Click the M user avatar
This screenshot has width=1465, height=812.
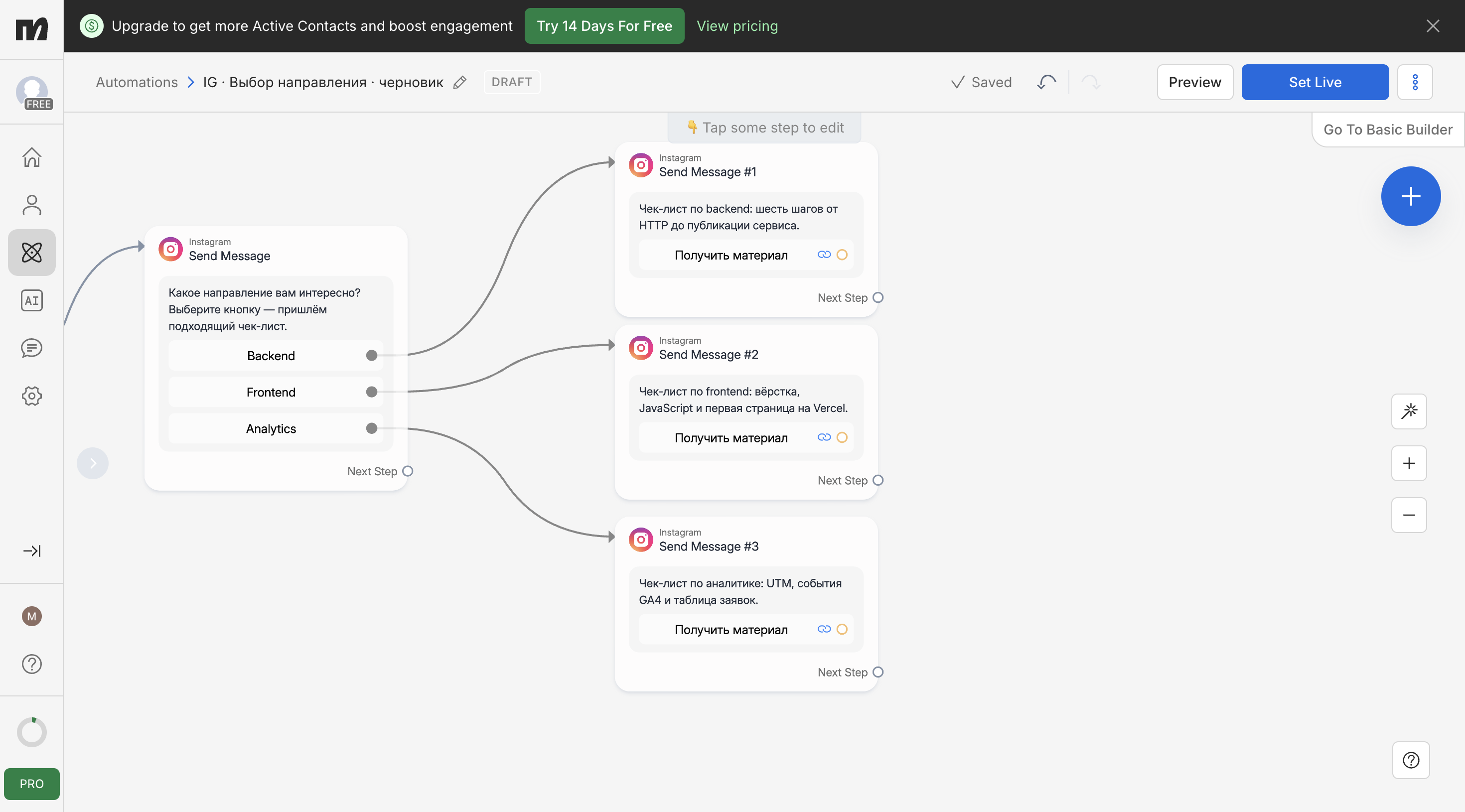[32, 616]
